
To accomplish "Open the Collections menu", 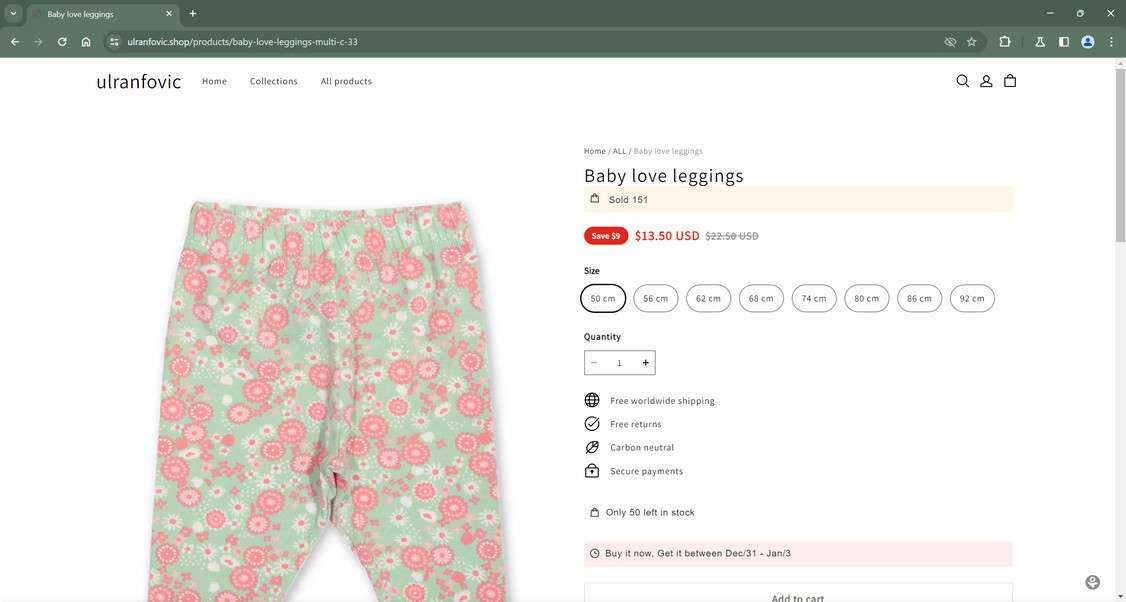I will click(x=273, y=81).
